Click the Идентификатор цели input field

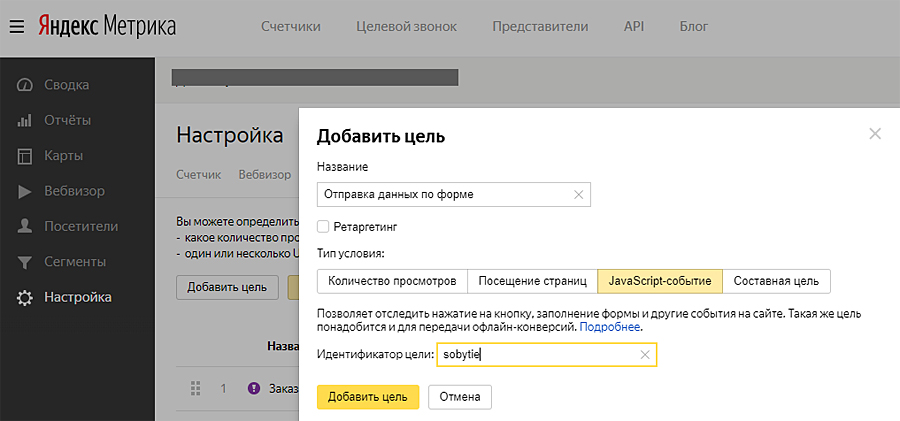click(x=535, y=354)
